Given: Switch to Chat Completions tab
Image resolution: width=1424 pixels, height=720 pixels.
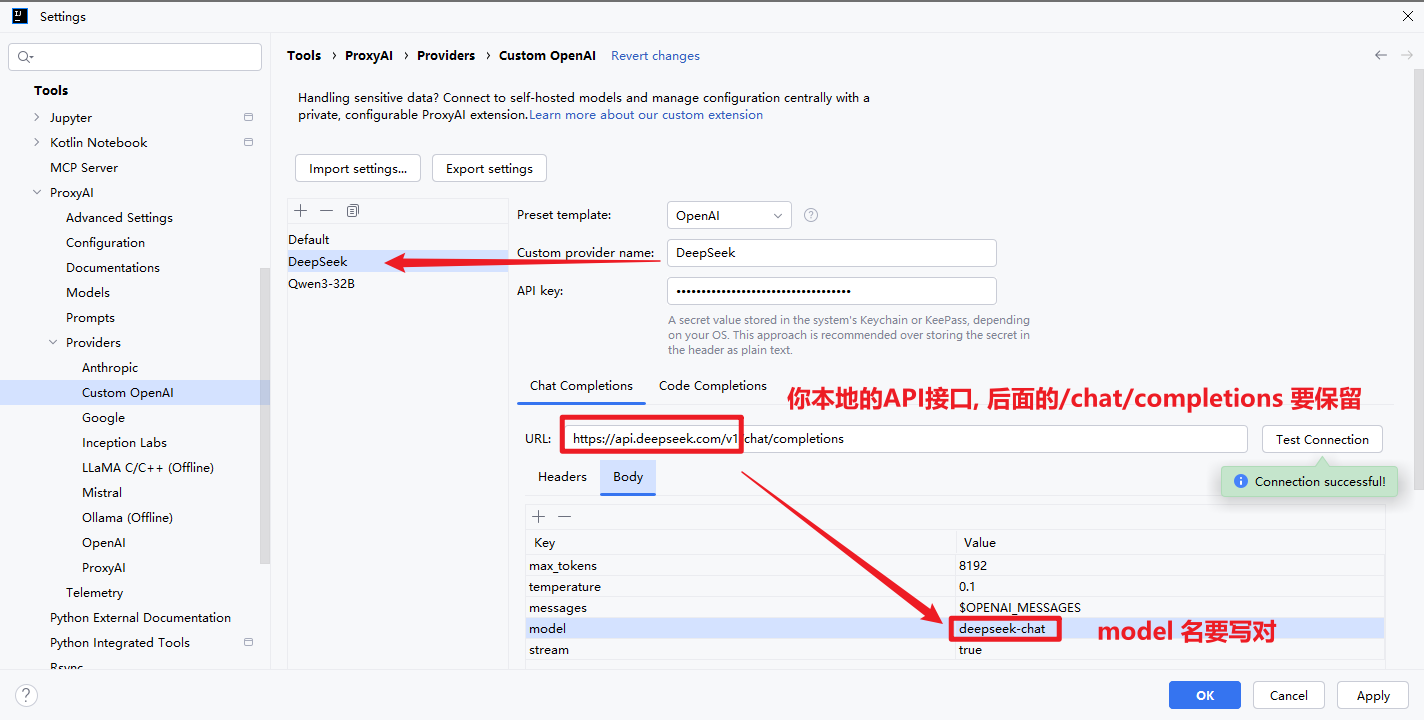Looking at the screenshot, I should pyautogui.click(x=581, y=386).
